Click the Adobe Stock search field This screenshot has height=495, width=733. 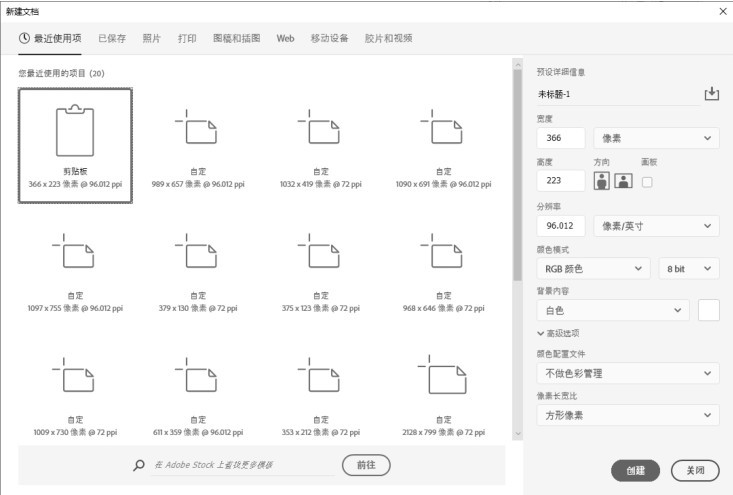[x=243, y=465]
